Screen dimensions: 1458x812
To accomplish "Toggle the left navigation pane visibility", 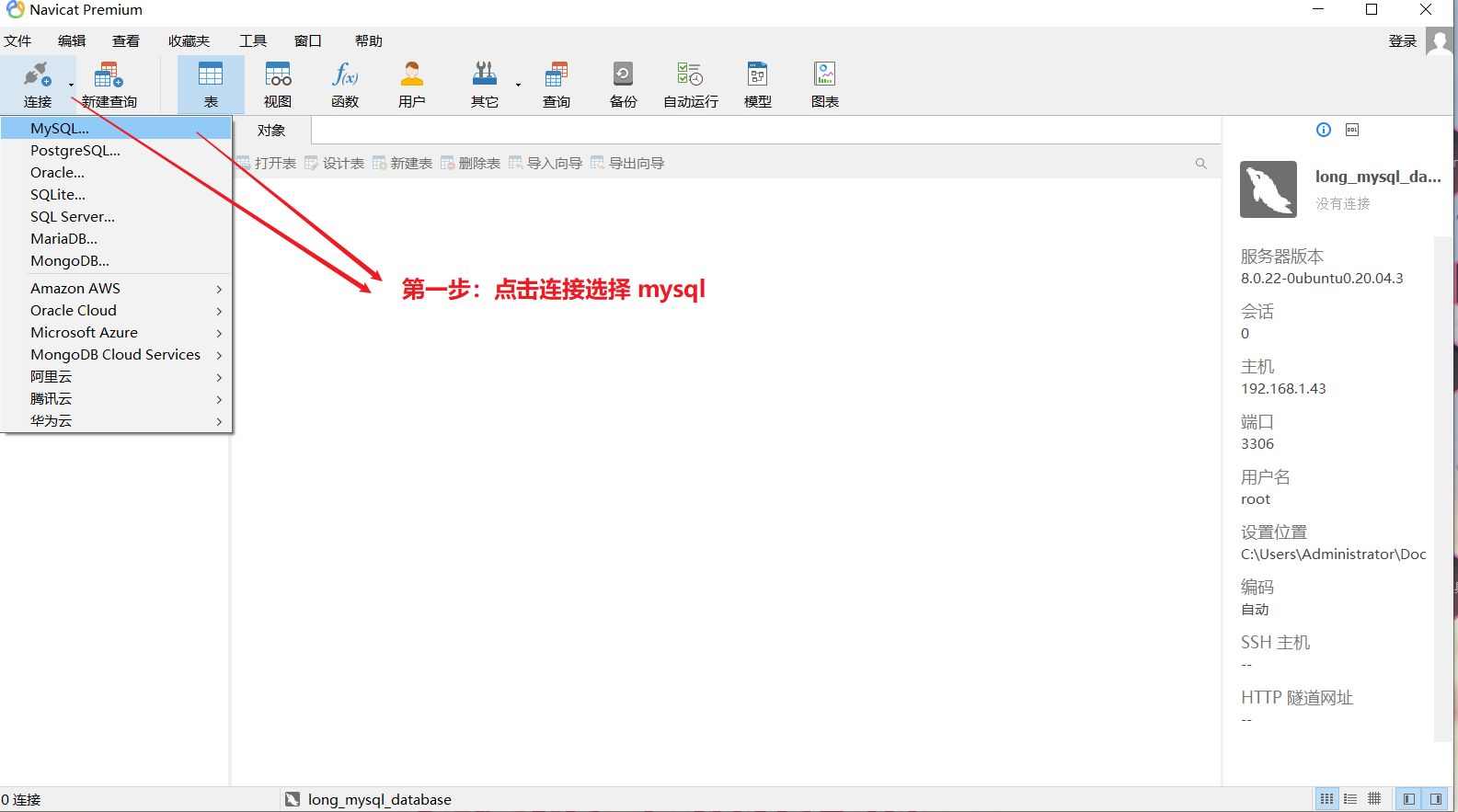I will [x=1408, y=799].
